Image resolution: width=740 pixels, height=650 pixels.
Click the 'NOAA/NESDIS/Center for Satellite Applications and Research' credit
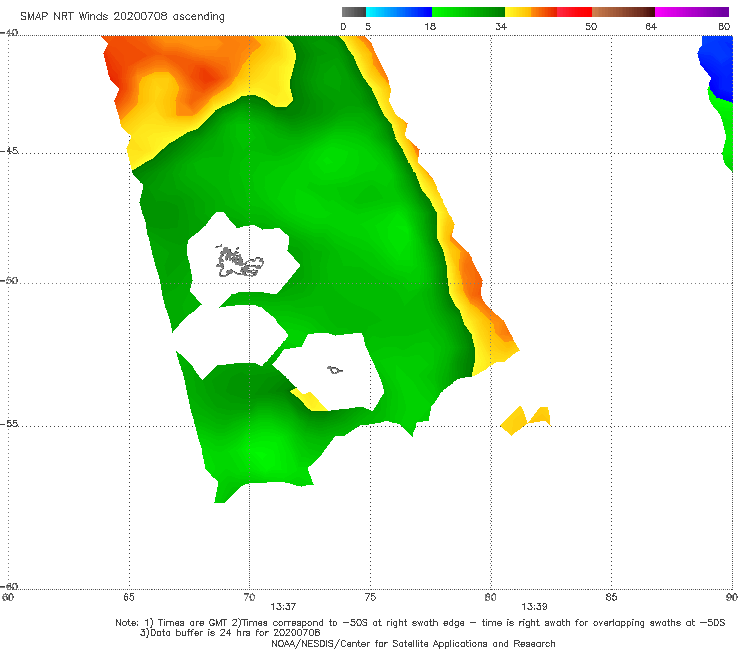(413, 643)
